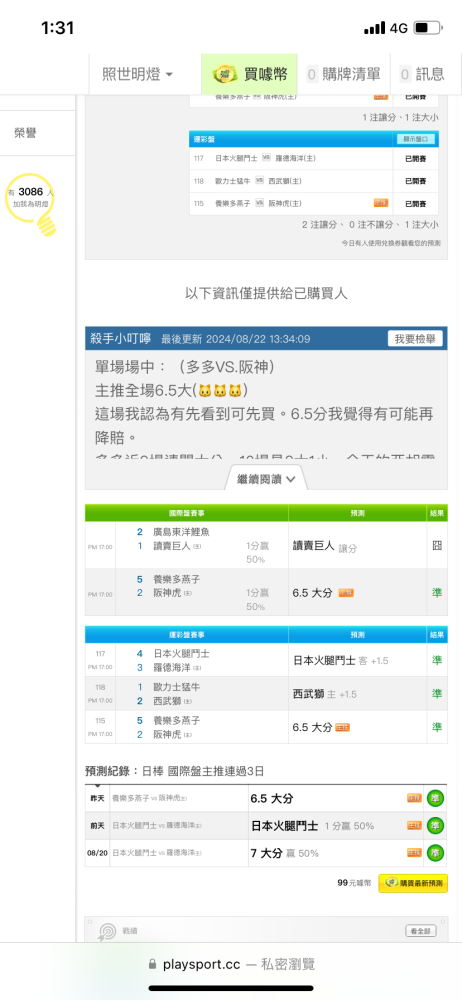This screenshot has width=462, height=1000.
Task: Tap the green 準 circle on the 08/20 record
Action: click(x=436, y=853)
